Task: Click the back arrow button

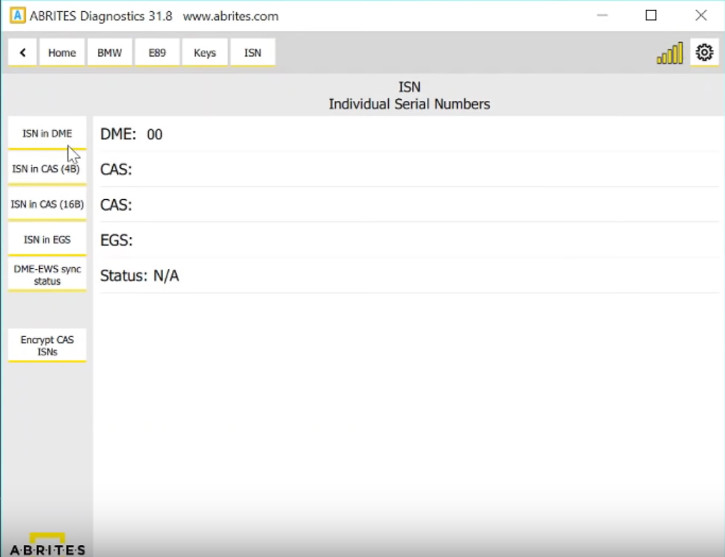Action: pos(22,52)
